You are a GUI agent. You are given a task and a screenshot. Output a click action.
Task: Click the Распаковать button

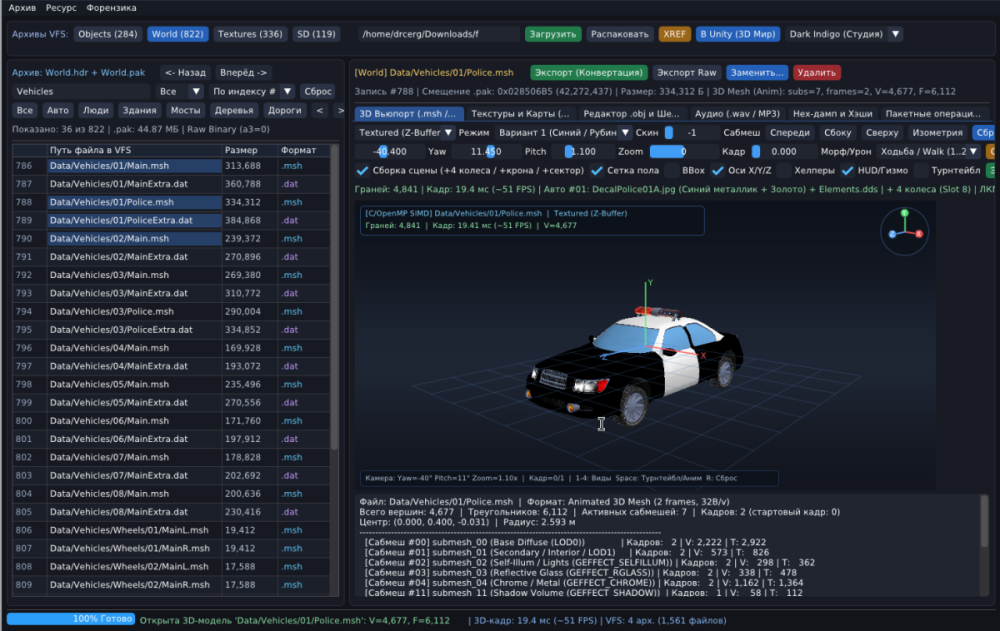[619, 34]
